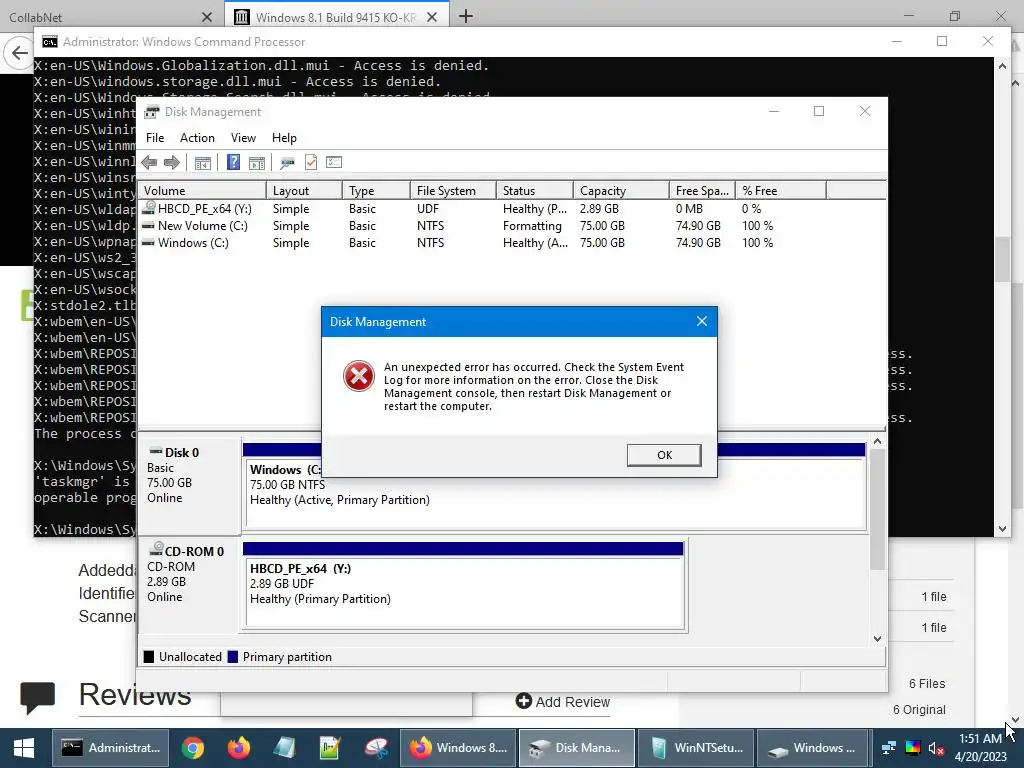Close the Windows 8.1 Build browser tab
Image resolution: width=1024 pixels, height=768 pixels.
pyautogui.click(x=432, y=17)
